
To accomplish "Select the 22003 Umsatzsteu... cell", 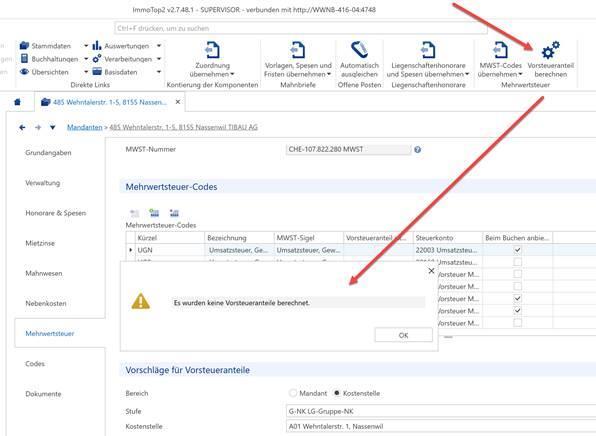I will click(447, 250).
